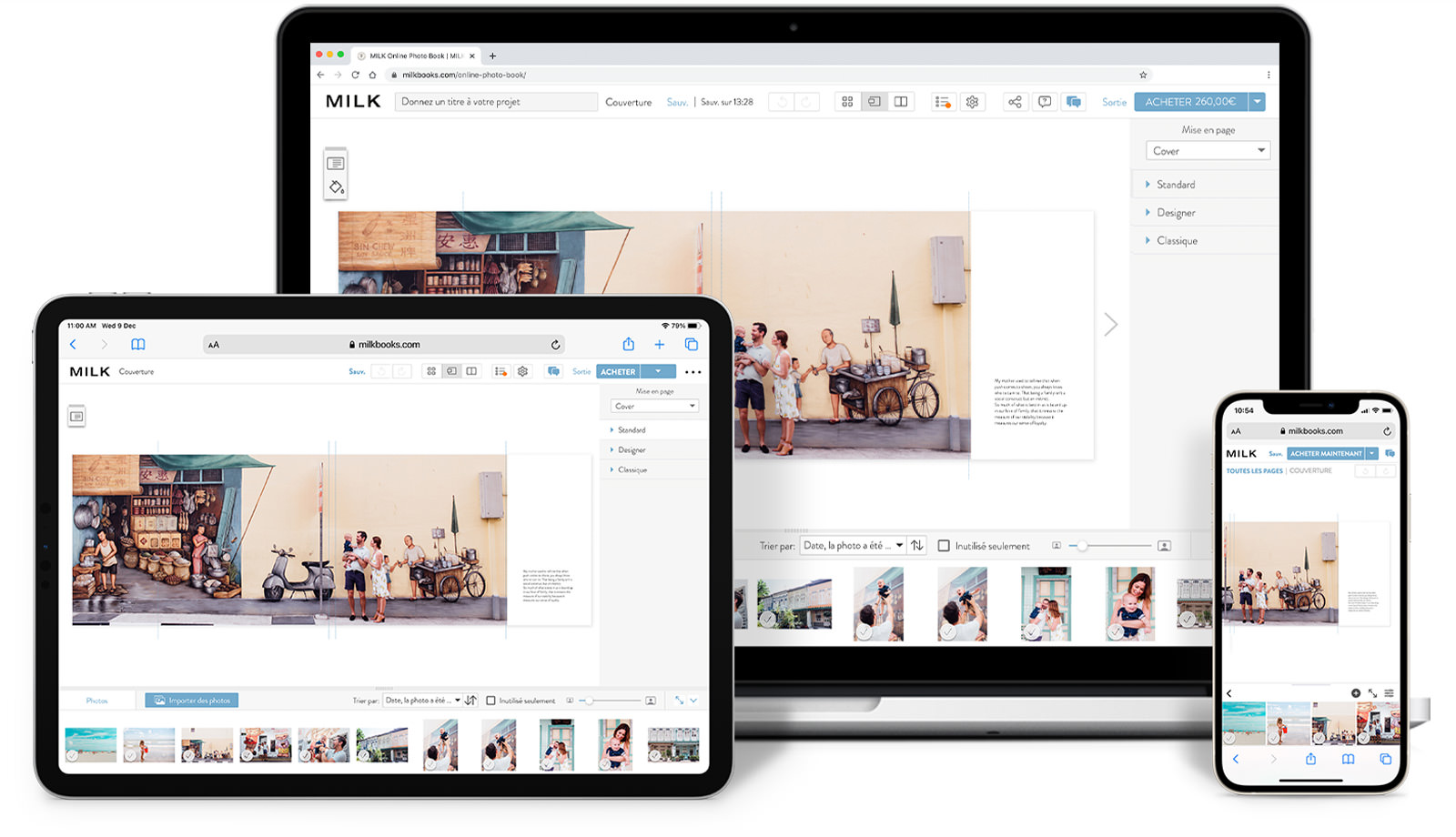Add new tab plus icon on tablet
Viewport: 1456px width, 837px height.
click(x=660, y=344)
